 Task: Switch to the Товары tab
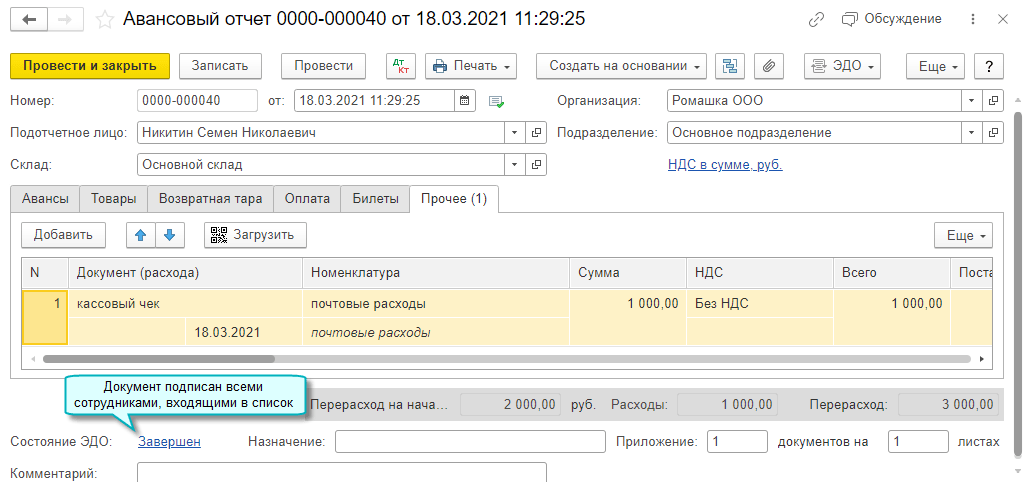(113, 199)
